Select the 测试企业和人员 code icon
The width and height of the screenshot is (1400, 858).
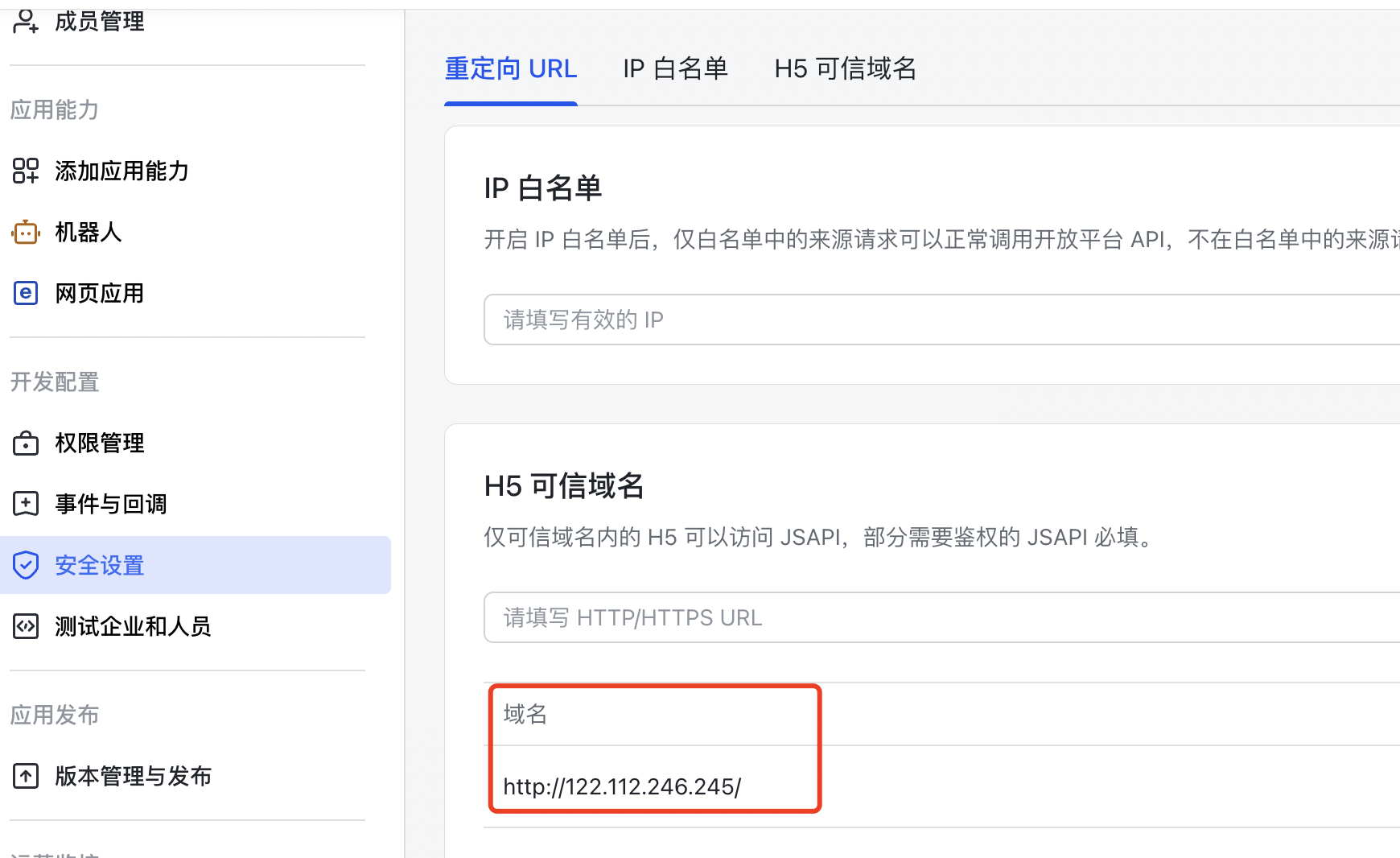coord(25,626)
